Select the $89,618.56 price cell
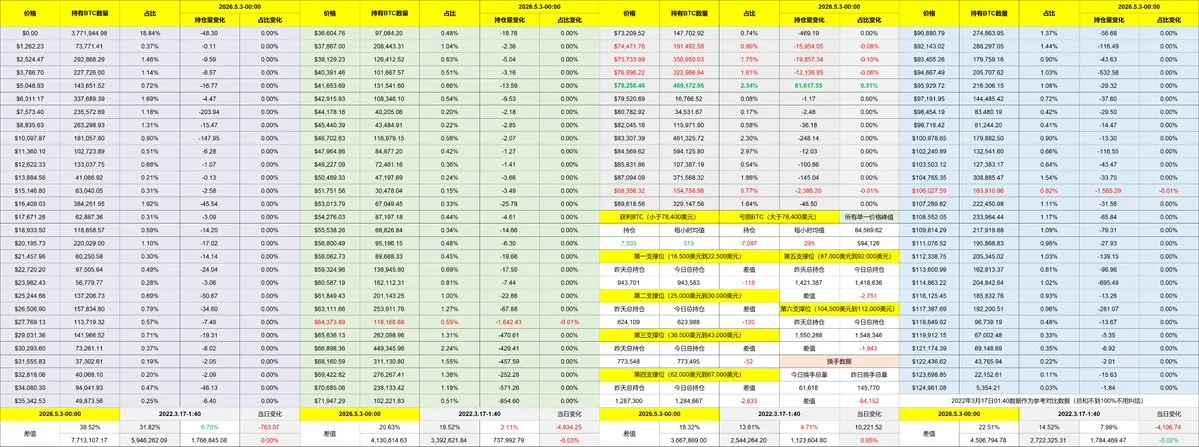1199x447 pixels. click(630, 205)
